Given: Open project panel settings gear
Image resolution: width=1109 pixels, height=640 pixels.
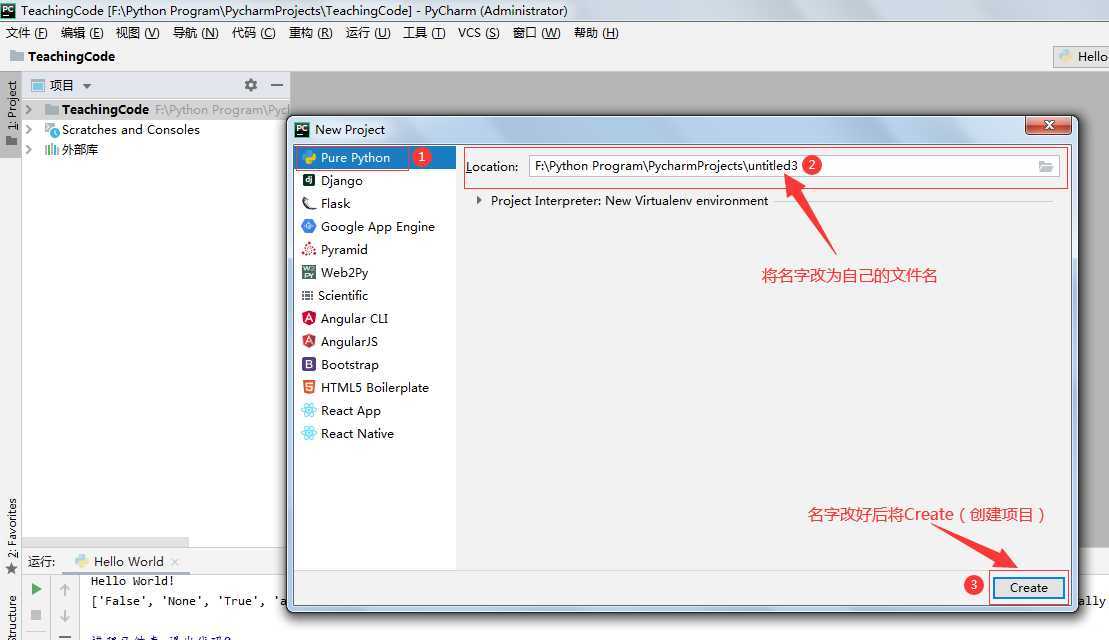Looking at the screenshot, I should point(250,85).
